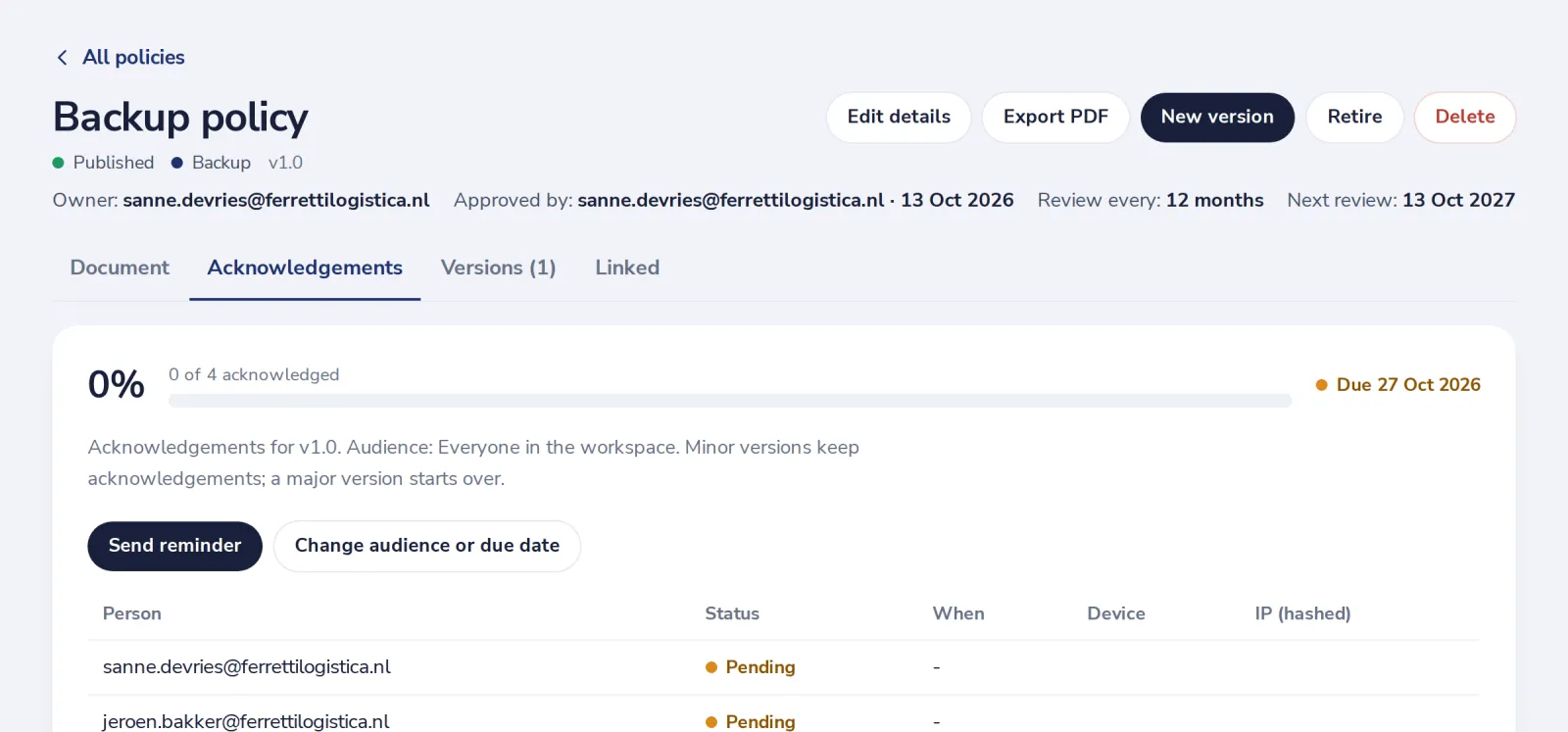Viewport: 1568px width, 732px height.
Task: Click the Backup category label
Action: [212, 163]
